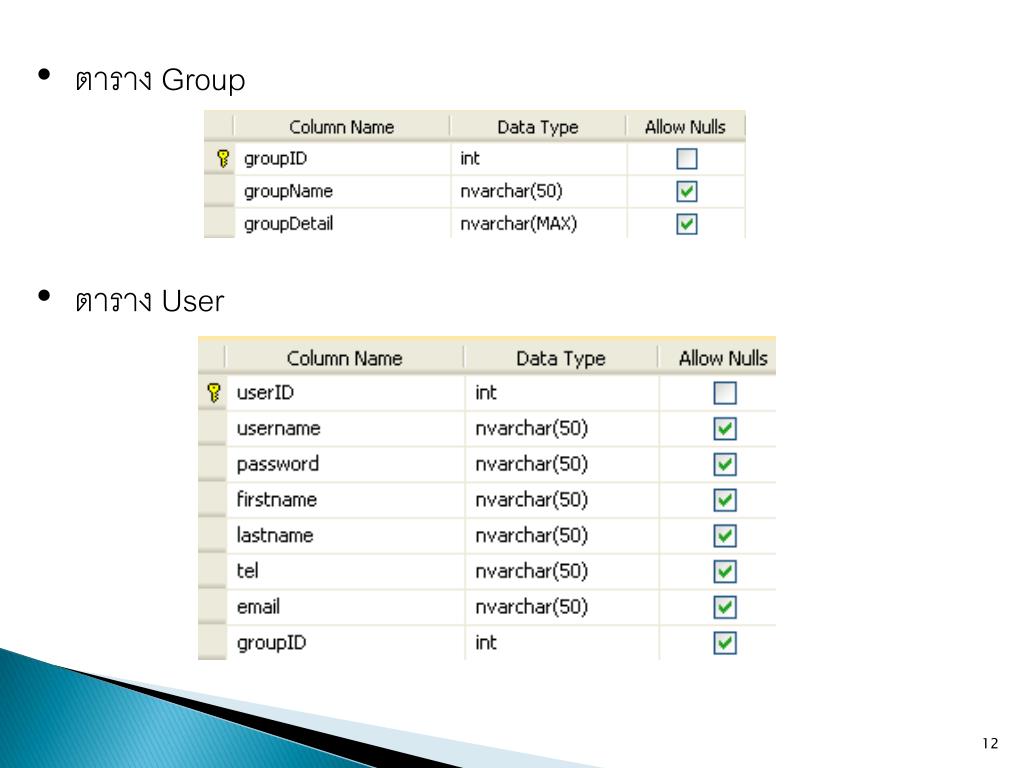Toggle Allow Nulls checkbox for email
The width and height of the screenshot is (1024, 768).
tap(725, 607)
